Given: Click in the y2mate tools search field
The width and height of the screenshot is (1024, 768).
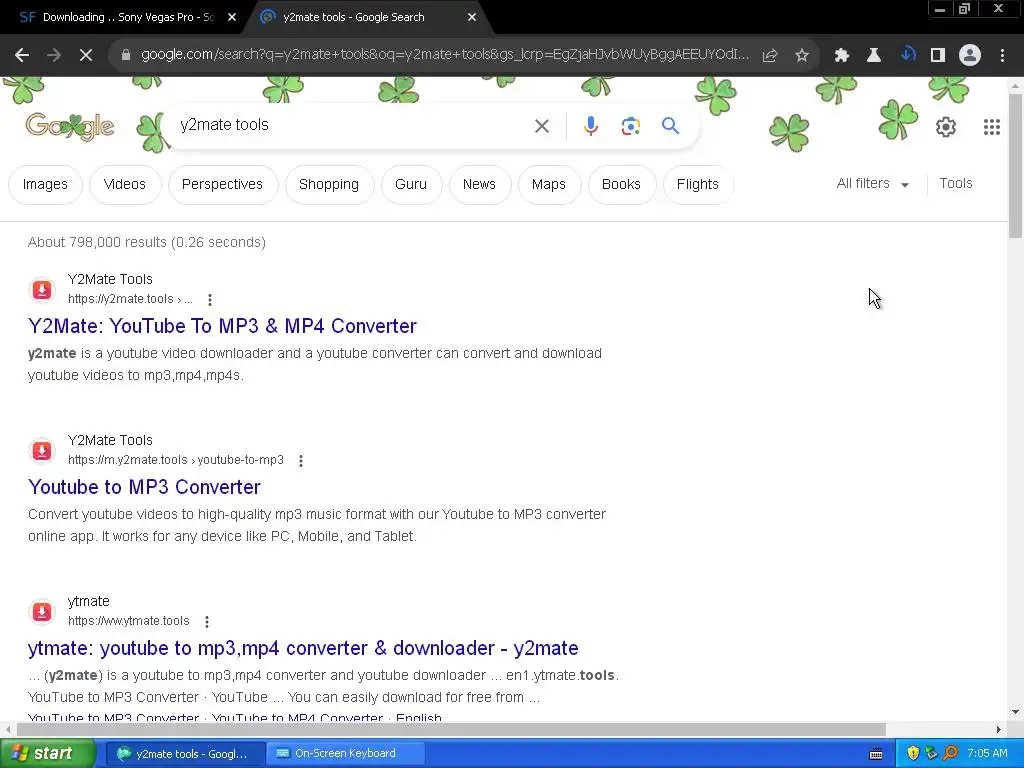Looking at the screenshot, I should [353, 125].
